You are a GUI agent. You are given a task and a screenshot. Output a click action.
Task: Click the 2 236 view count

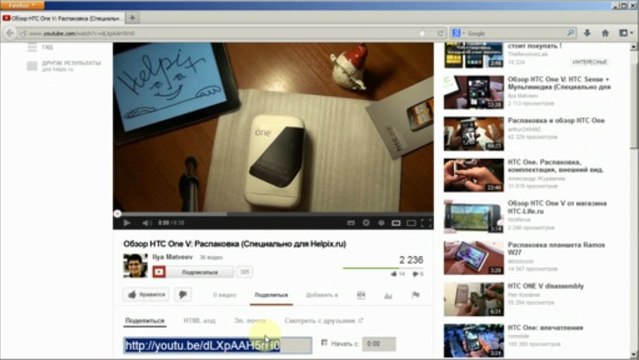pos(411,260)
